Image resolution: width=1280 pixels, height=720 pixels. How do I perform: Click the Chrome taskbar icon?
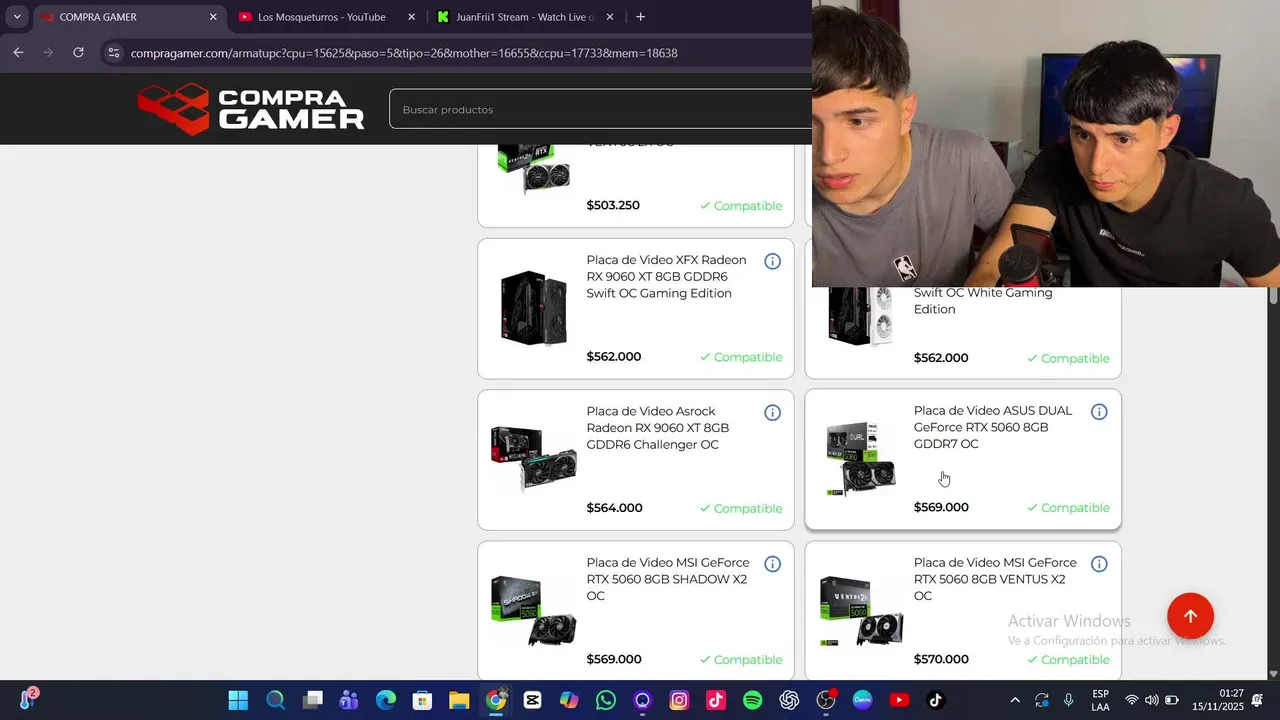(496, 700)
